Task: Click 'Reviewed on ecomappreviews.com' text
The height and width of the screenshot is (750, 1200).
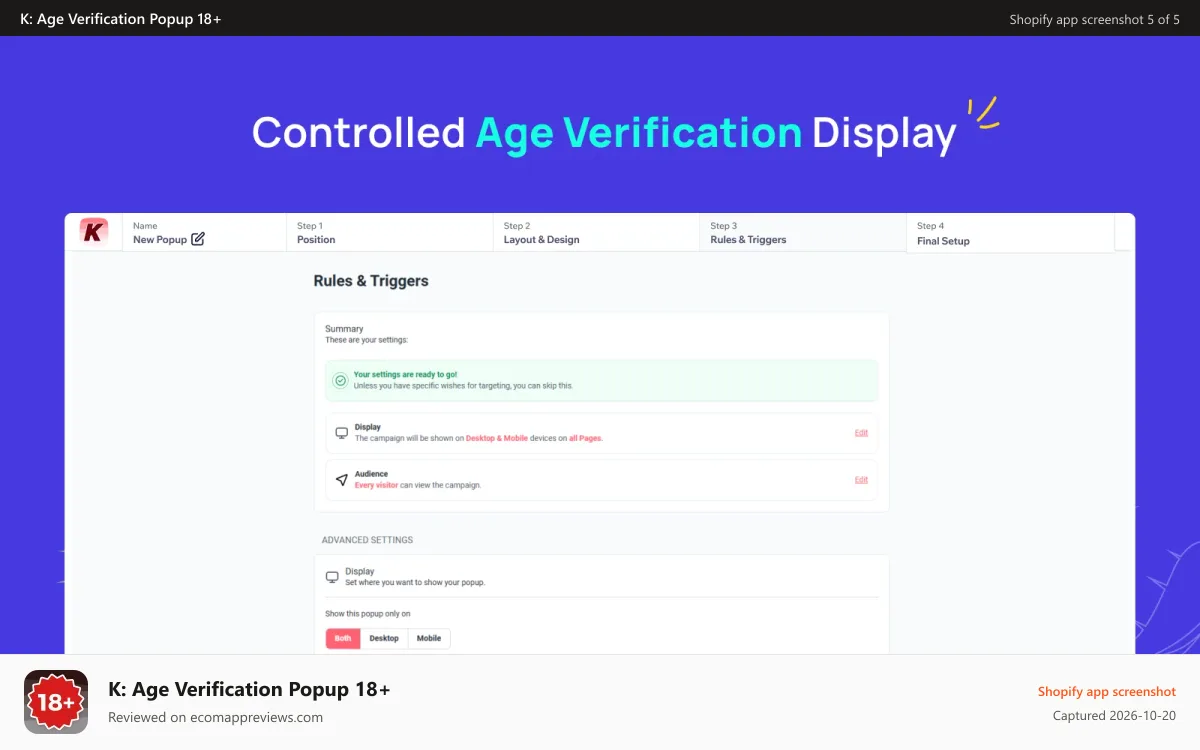Action: [x=215, y=717]
